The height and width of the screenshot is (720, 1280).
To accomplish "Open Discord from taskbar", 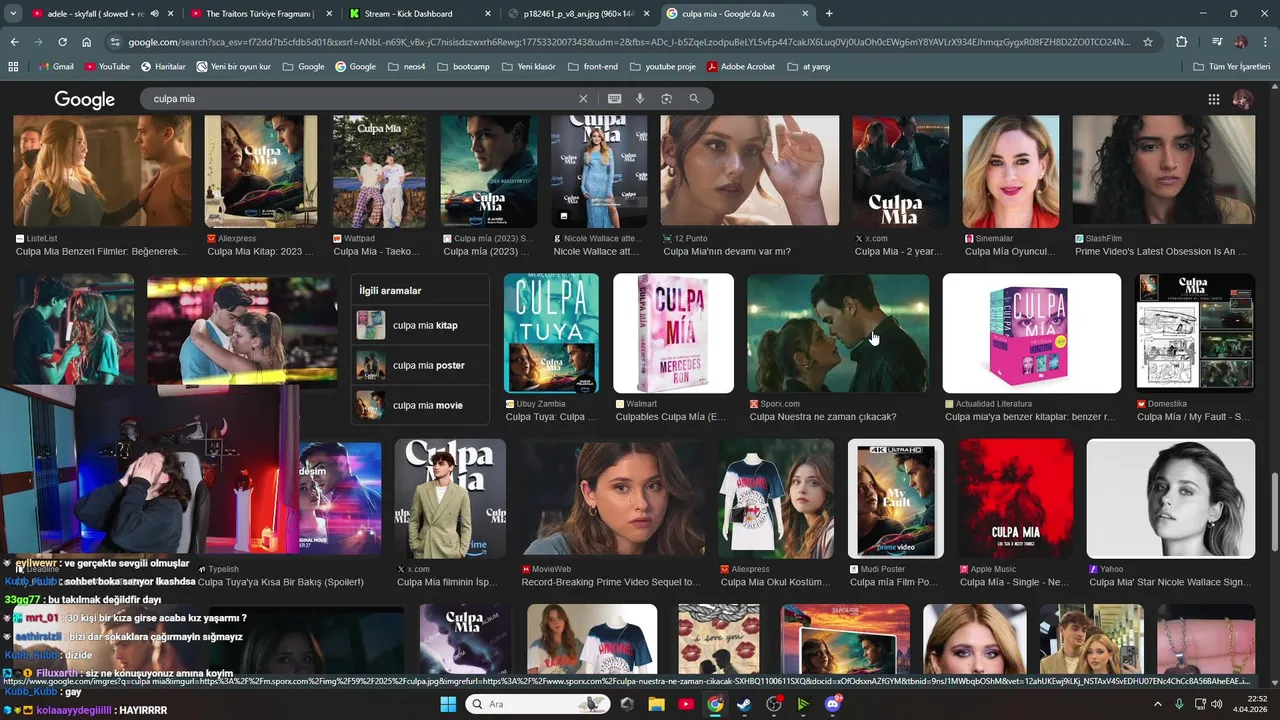I will click(x=834, y=704).
